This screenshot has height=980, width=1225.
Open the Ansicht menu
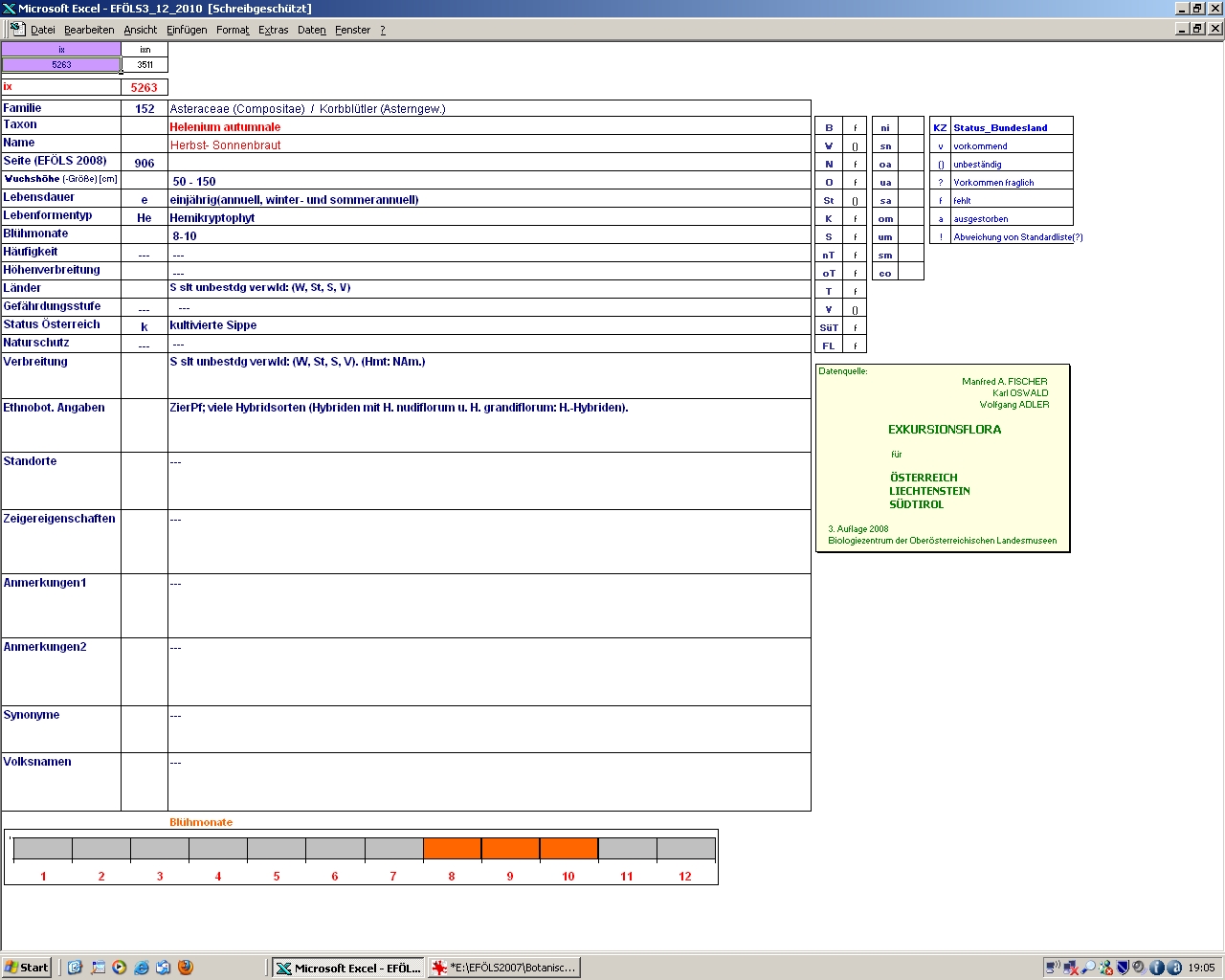tap(141, 30)
